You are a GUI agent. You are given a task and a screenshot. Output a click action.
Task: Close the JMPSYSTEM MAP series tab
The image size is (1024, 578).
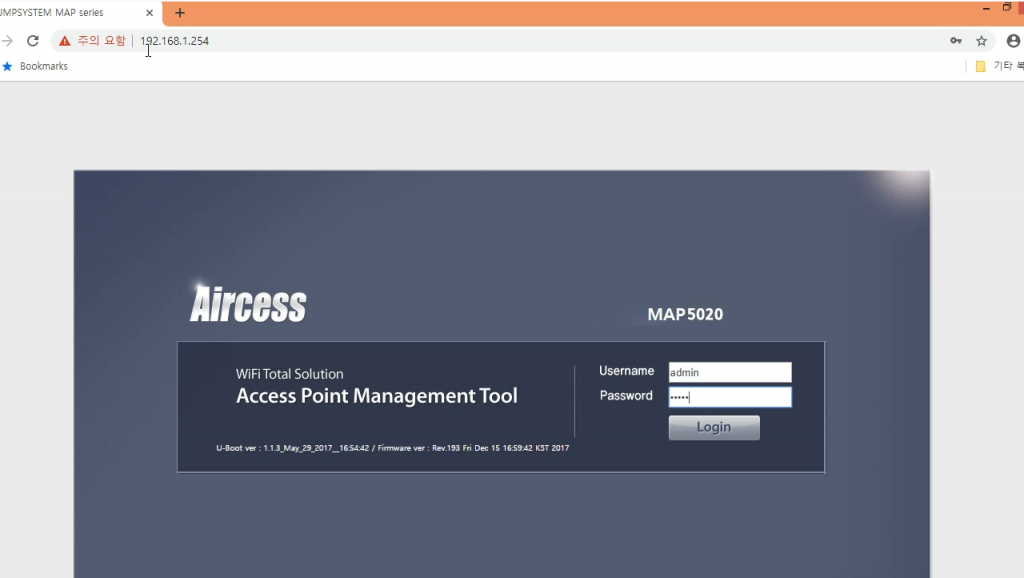[149, 12]
